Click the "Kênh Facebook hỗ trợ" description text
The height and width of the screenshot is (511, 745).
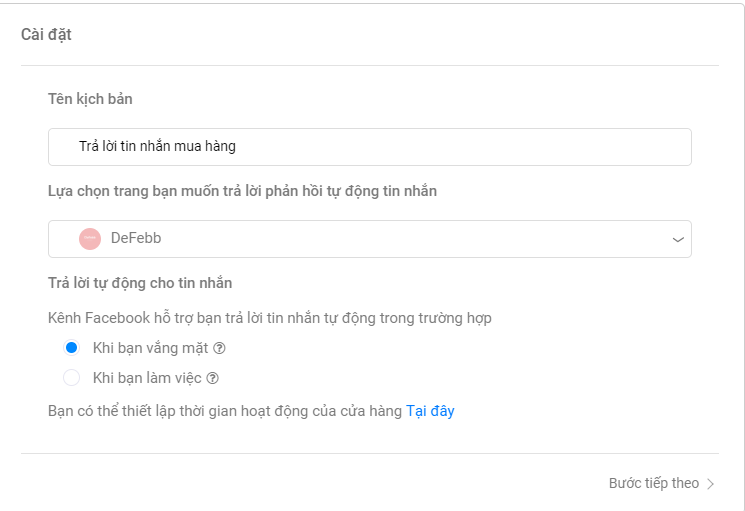(x=270, y=318)
